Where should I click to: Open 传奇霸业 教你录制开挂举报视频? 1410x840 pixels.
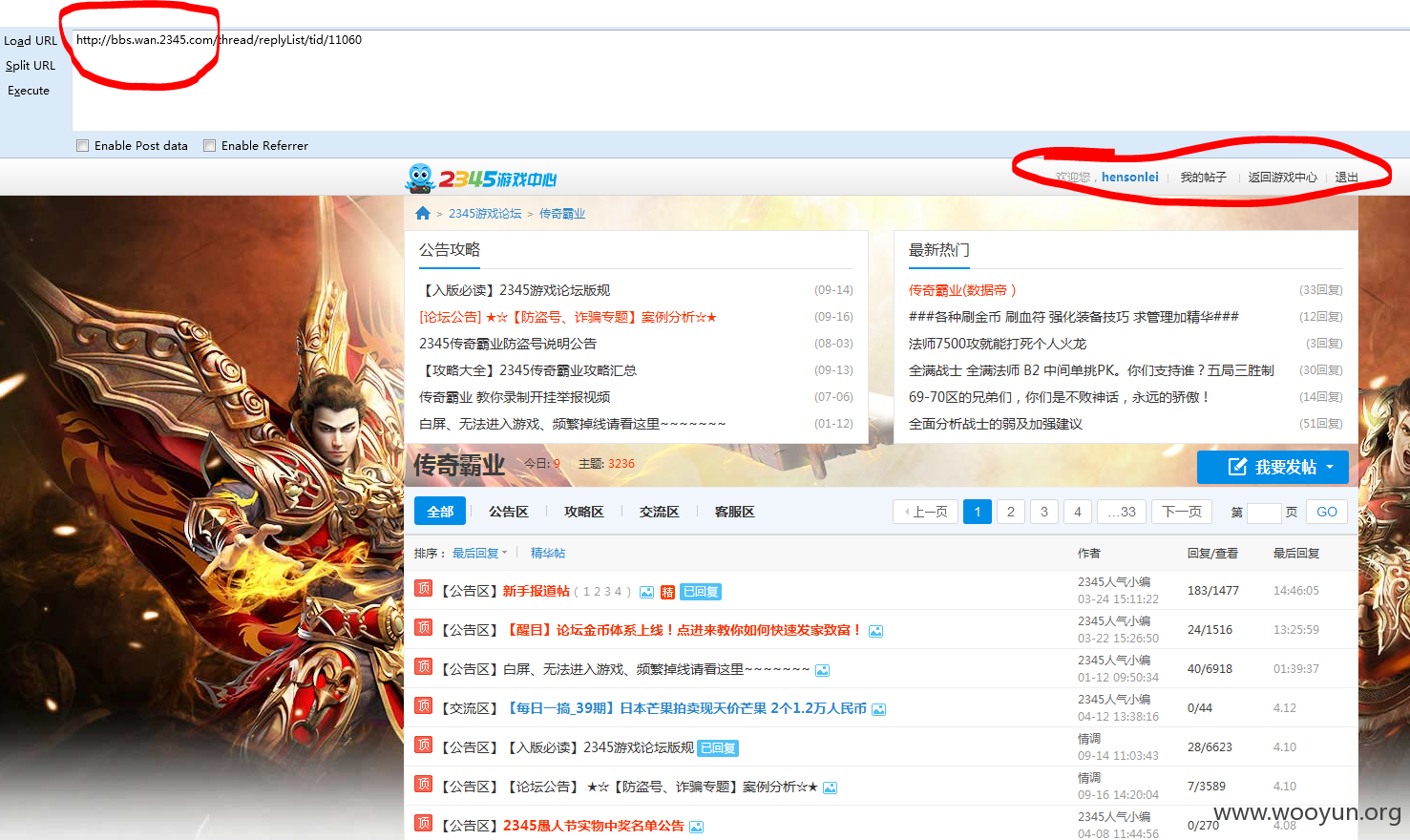[515, 397]
